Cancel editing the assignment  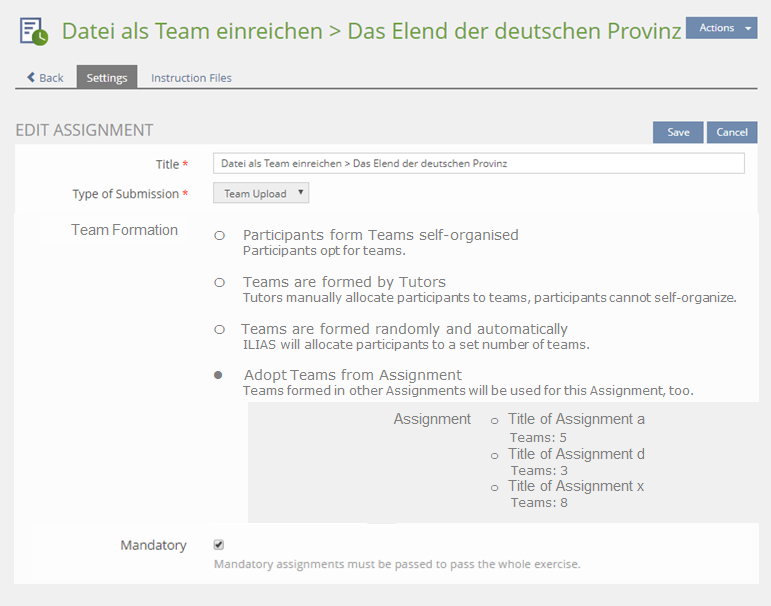[x=732, y=132]
